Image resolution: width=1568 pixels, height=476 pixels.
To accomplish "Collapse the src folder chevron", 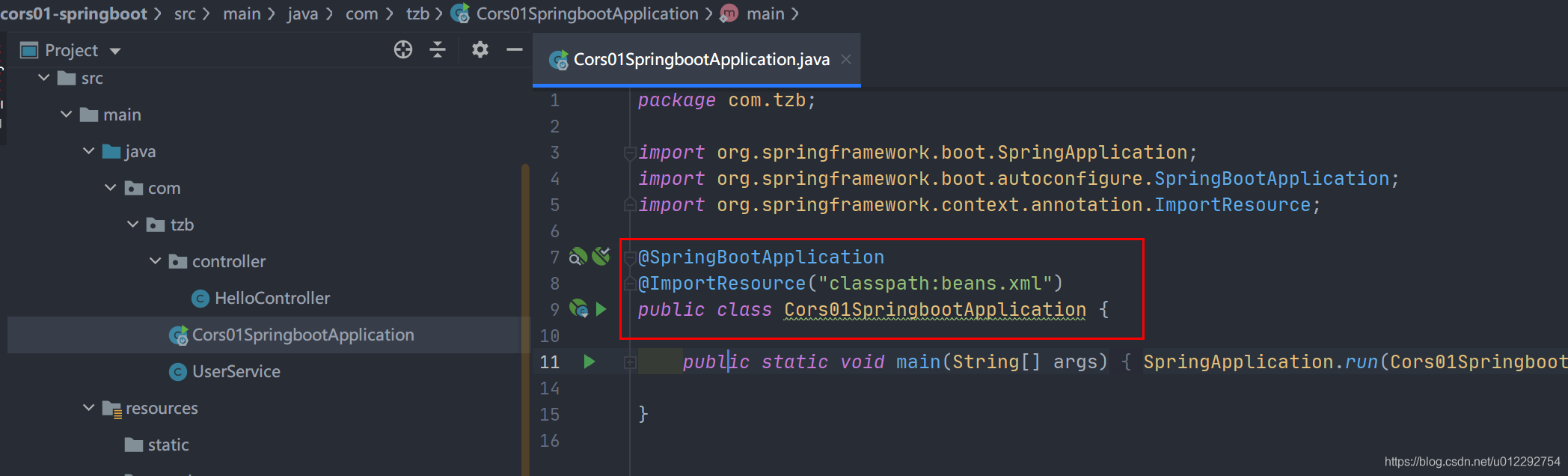I will pyautogui.click(x=44, y=78).
